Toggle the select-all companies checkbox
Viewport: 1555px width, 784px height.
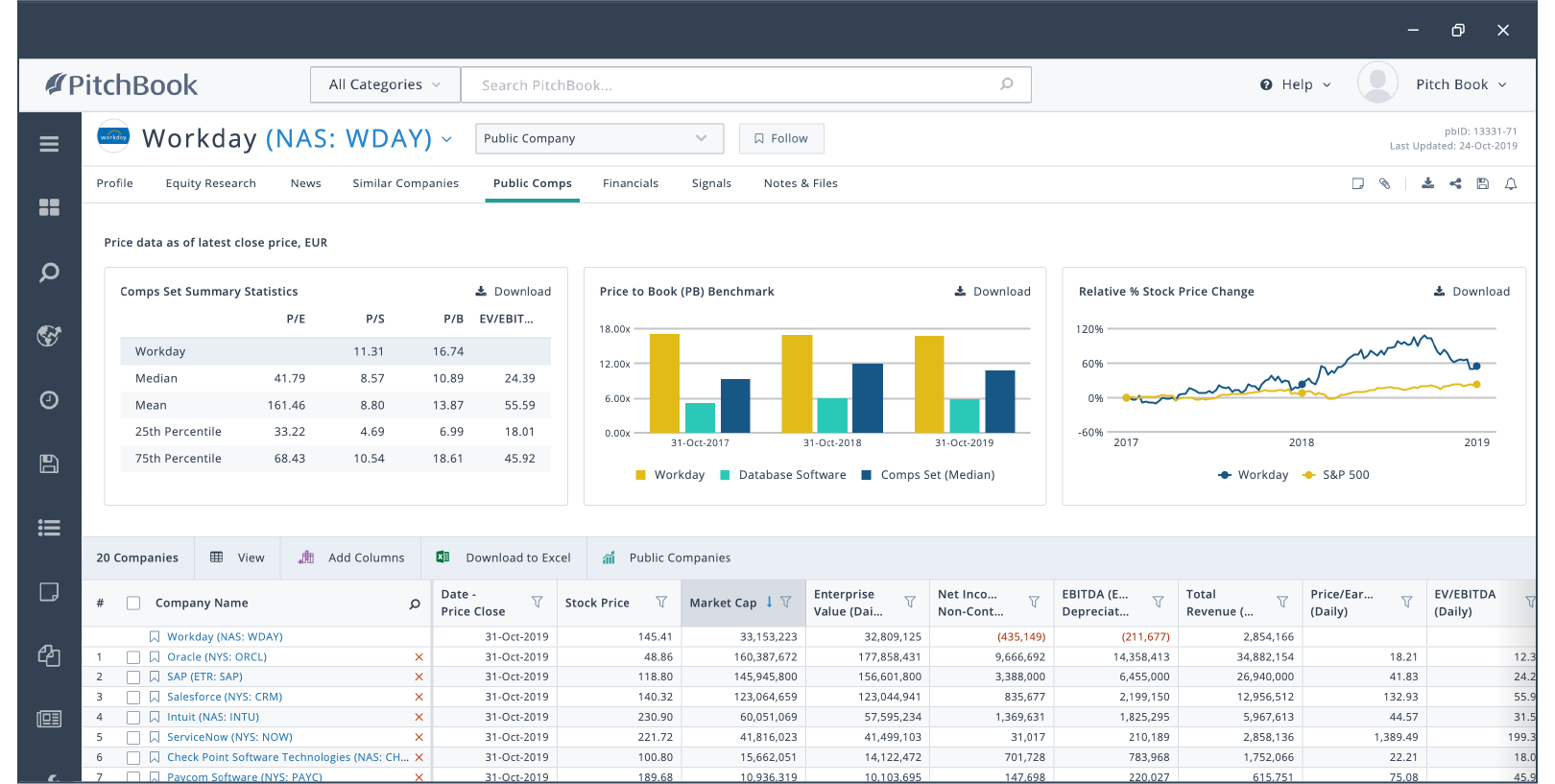pyautogui.click(x=133, y=604)
